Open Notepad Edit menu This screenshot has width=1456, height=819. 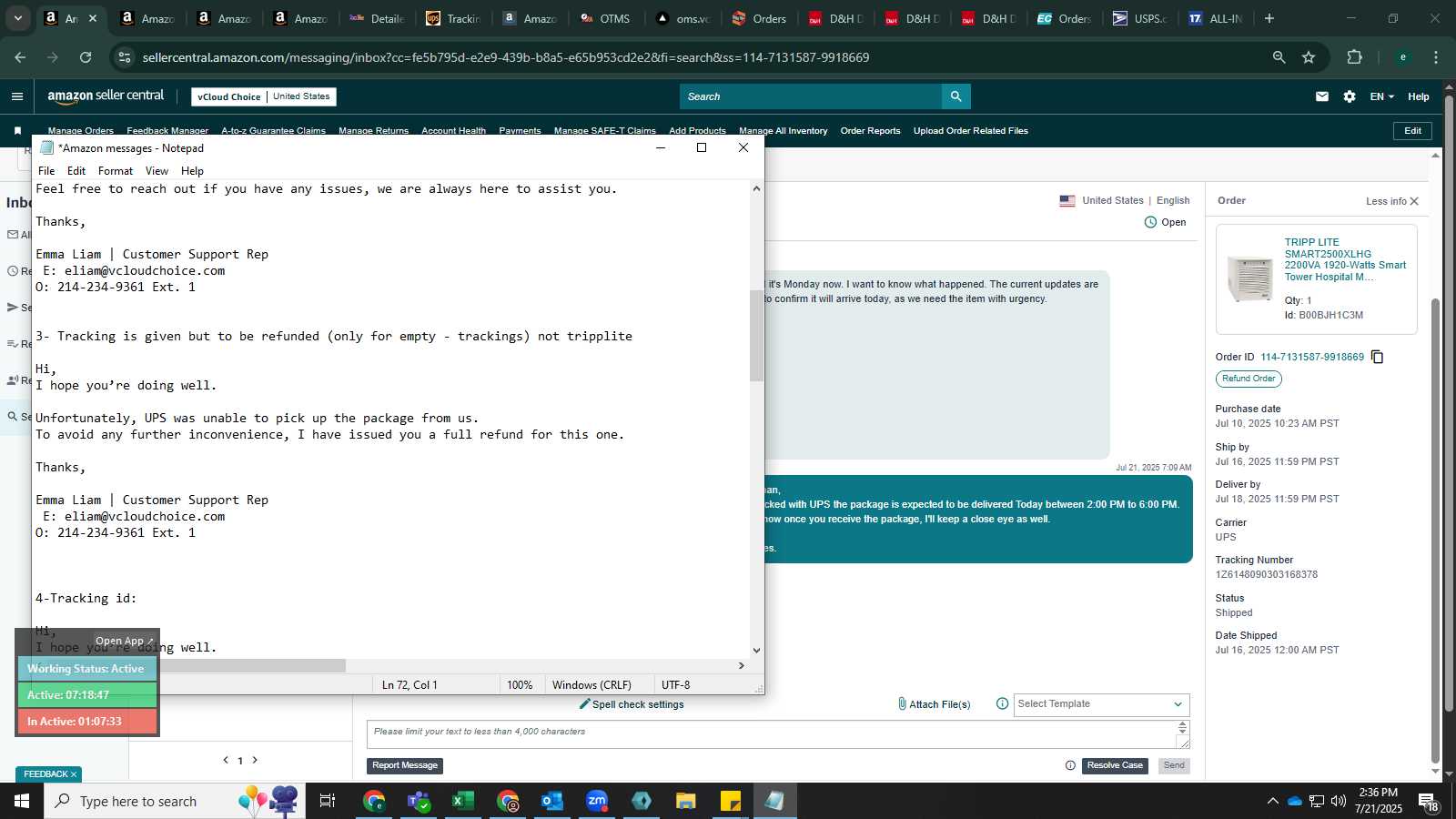pos(76,171)
